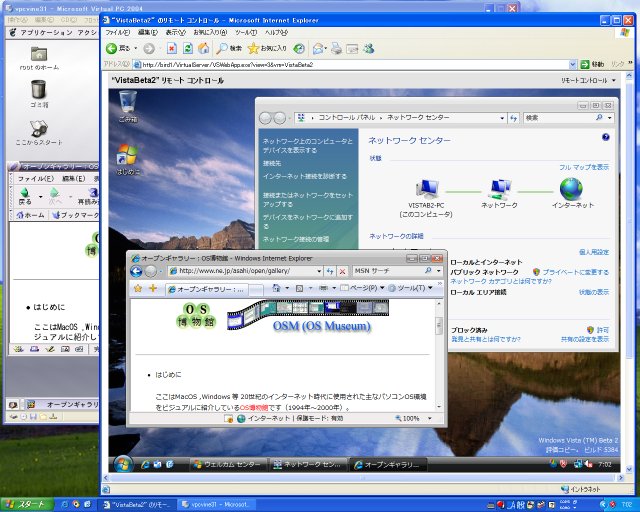Open ゴミ箱 trash on Linux desktop

click(x=39, y=93)
